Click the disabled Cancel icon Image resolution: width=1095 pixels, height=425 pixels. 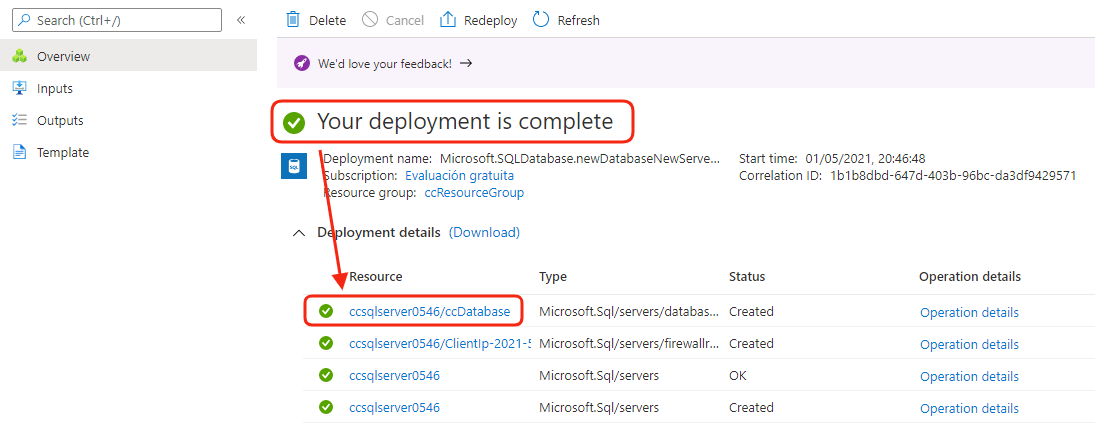pos(370,20)
